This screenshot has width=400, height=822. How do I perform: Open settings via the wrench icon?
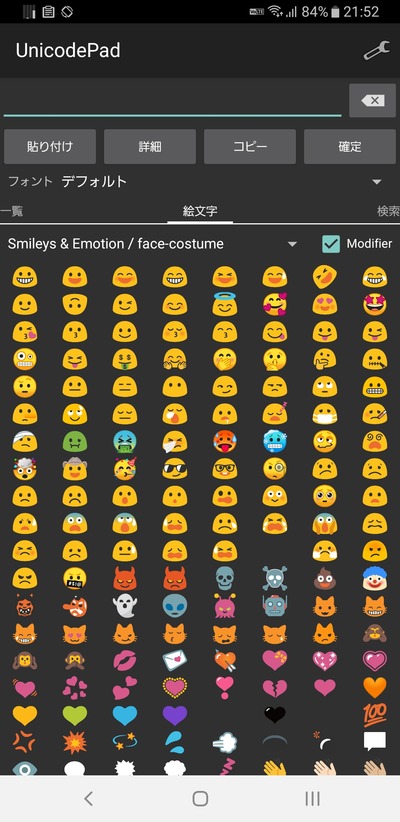[x=376, y=50]
